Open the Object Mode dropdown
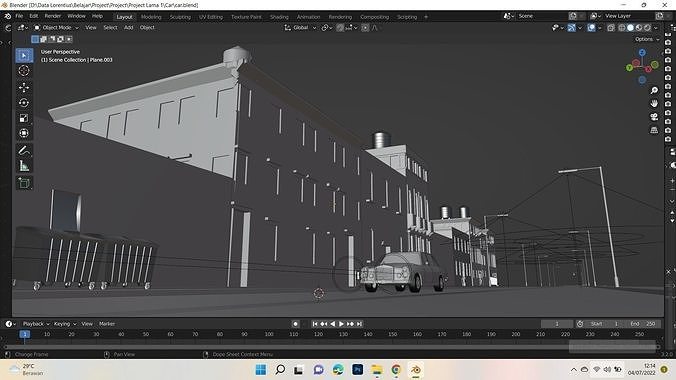This screenshot has width=676, height=380. (x=56, y=28)
